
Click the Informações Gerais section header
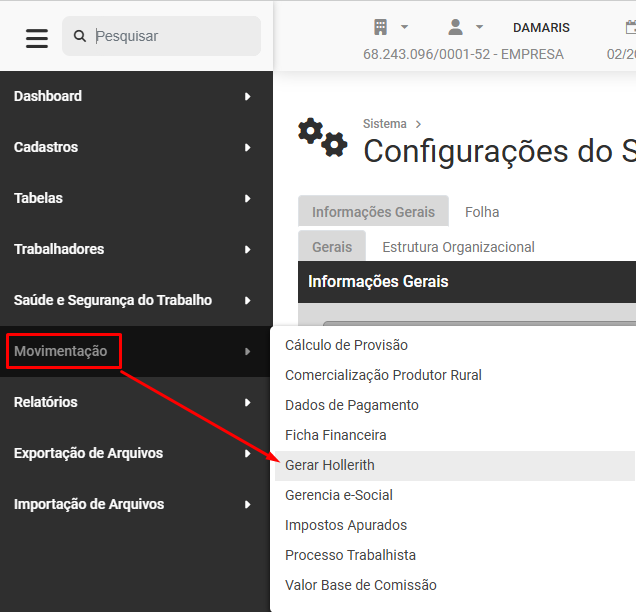467,282
